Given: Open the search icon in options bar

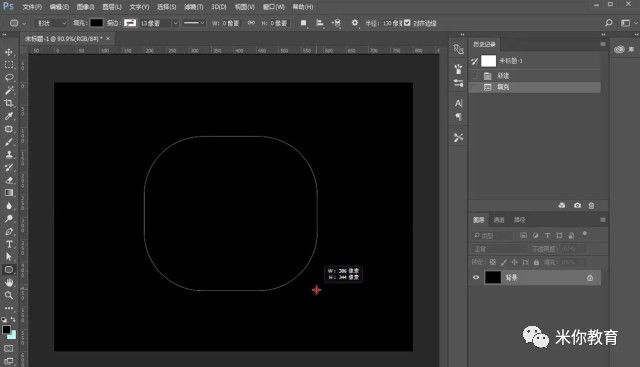Looking at the screenshot, I should pyautogui.click(x=609, y=23).
